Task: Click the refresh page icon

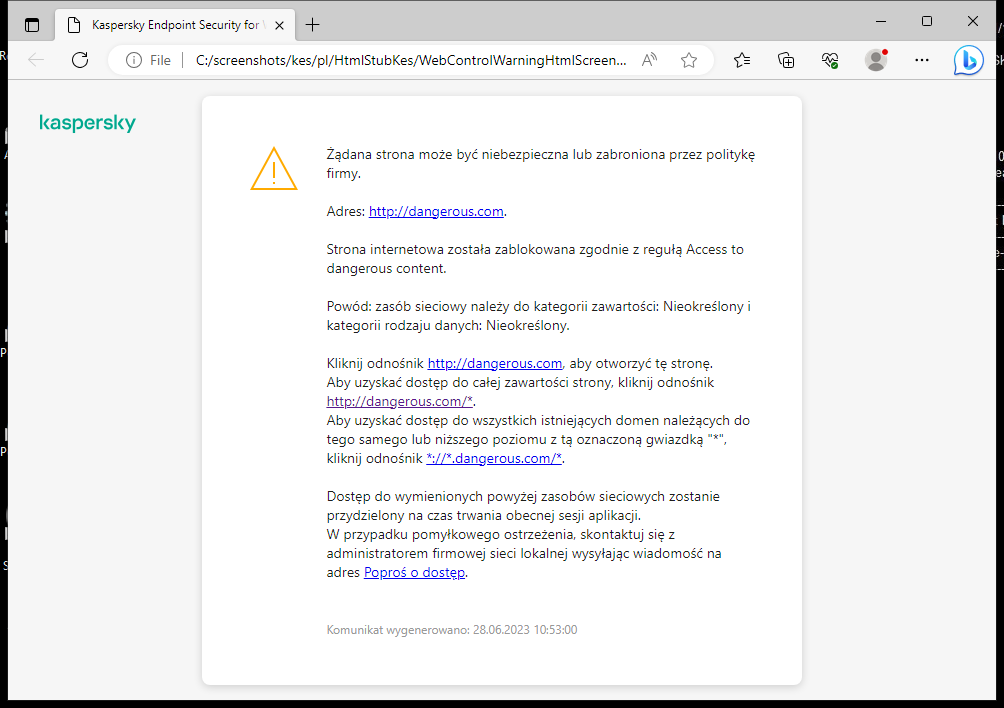Action: click(x=80, y=60)
